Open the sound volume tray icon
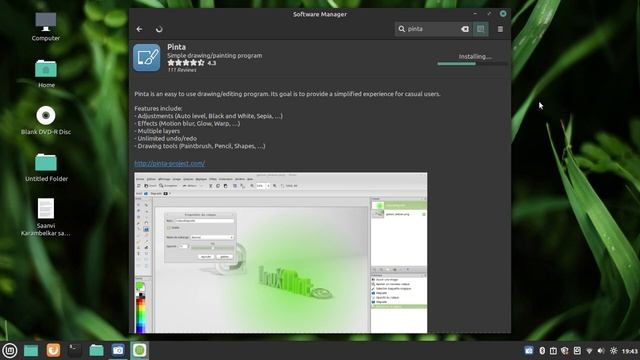 [x=601, y=351]
